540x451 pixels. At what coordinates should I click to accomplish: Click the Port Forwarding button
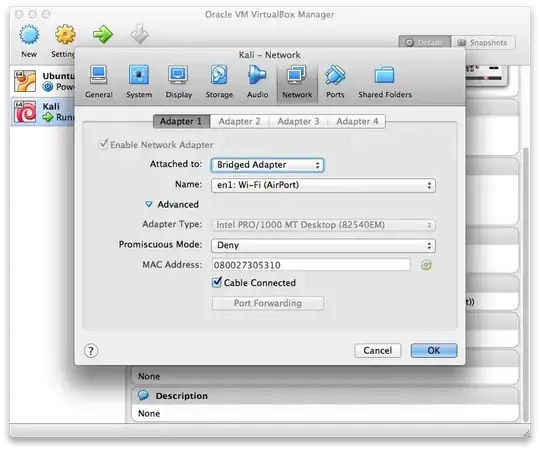tap(268, 303)
